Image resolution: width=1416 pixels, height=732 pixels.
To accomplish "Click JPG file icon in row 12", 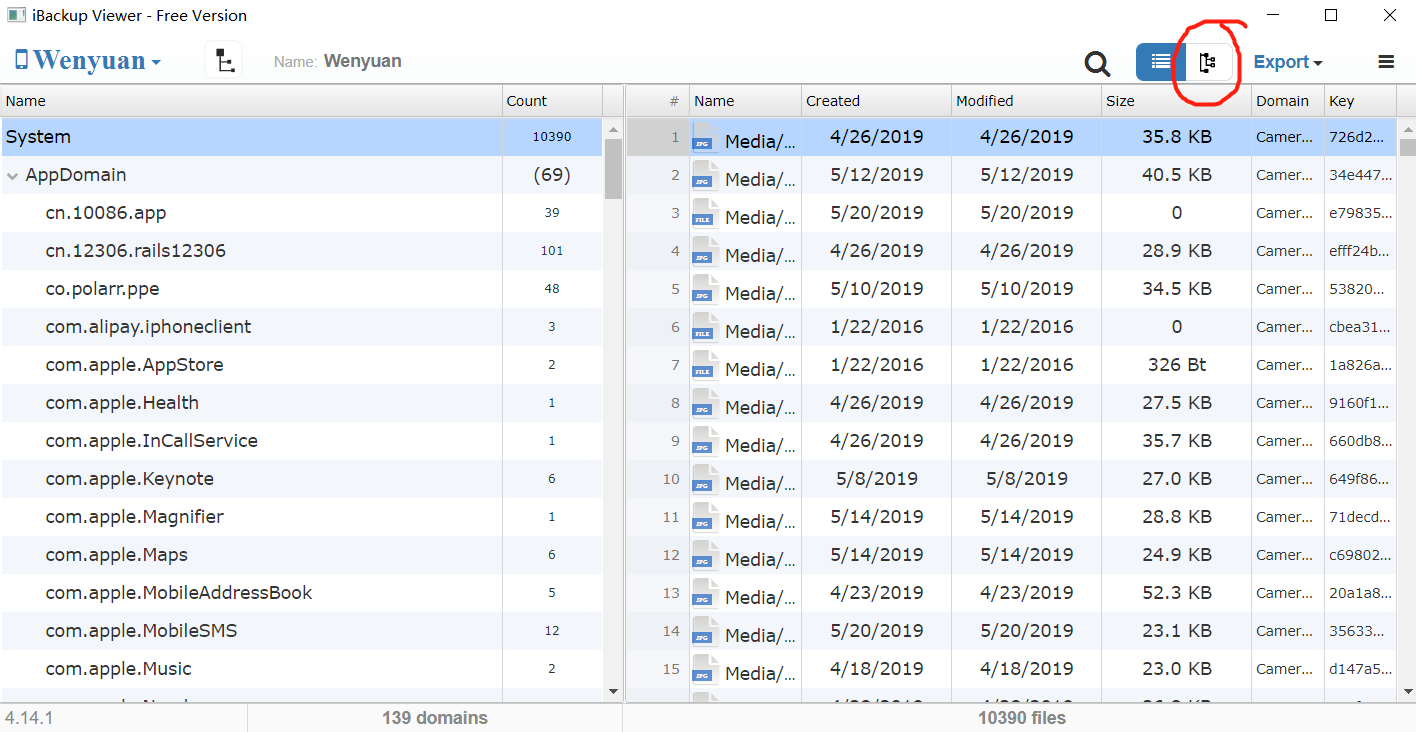I will click(x=706, y=555).
